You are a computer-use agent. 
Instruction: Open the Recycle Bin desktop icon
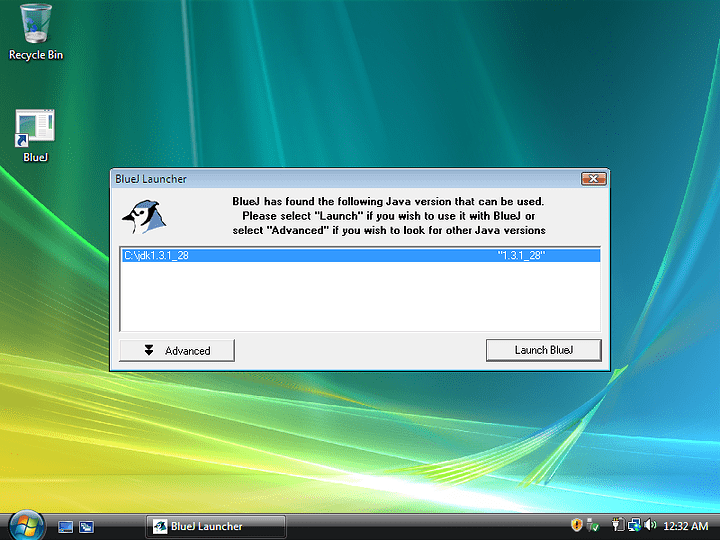pyautogui.click(x=35, y=31)
